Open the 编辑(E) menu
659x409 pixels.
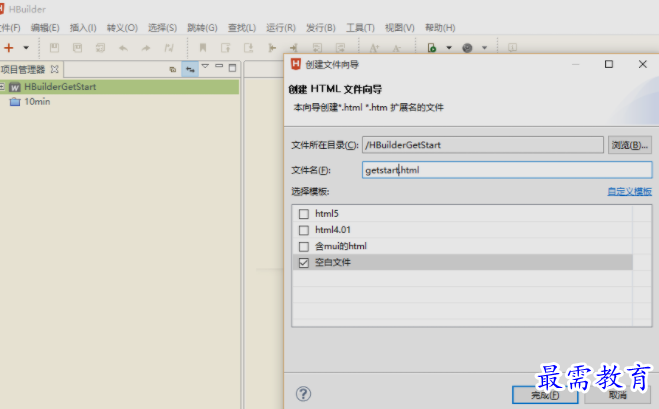point(45,28)
